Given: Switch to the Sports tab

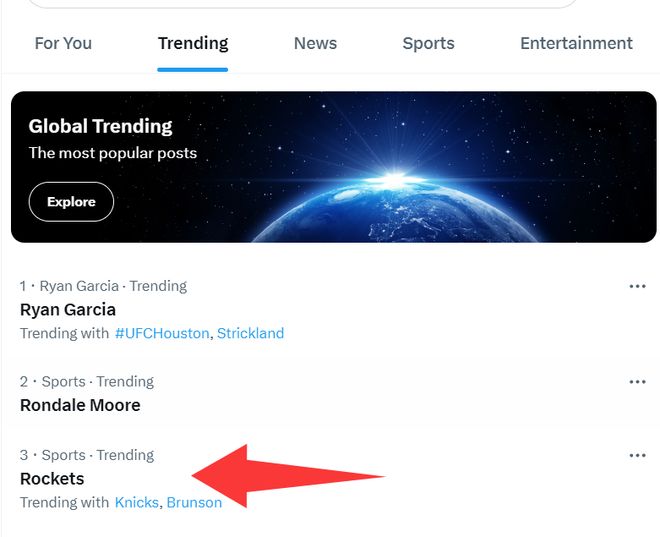Looking at the screenshot, I should 428,44.
